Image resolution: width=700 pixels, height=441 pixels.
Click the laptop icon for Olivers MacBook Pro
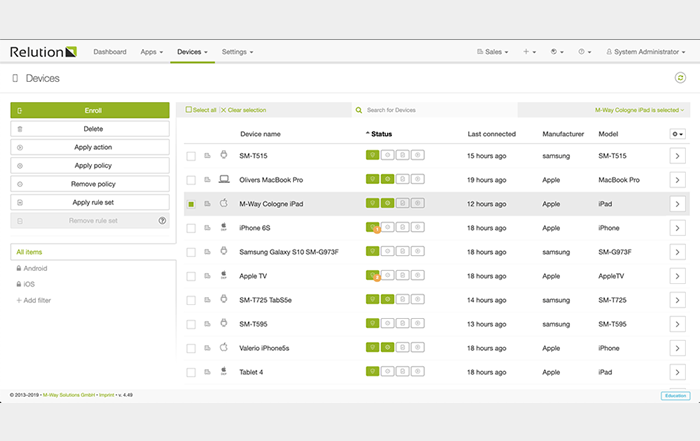[x=224, y=179]
